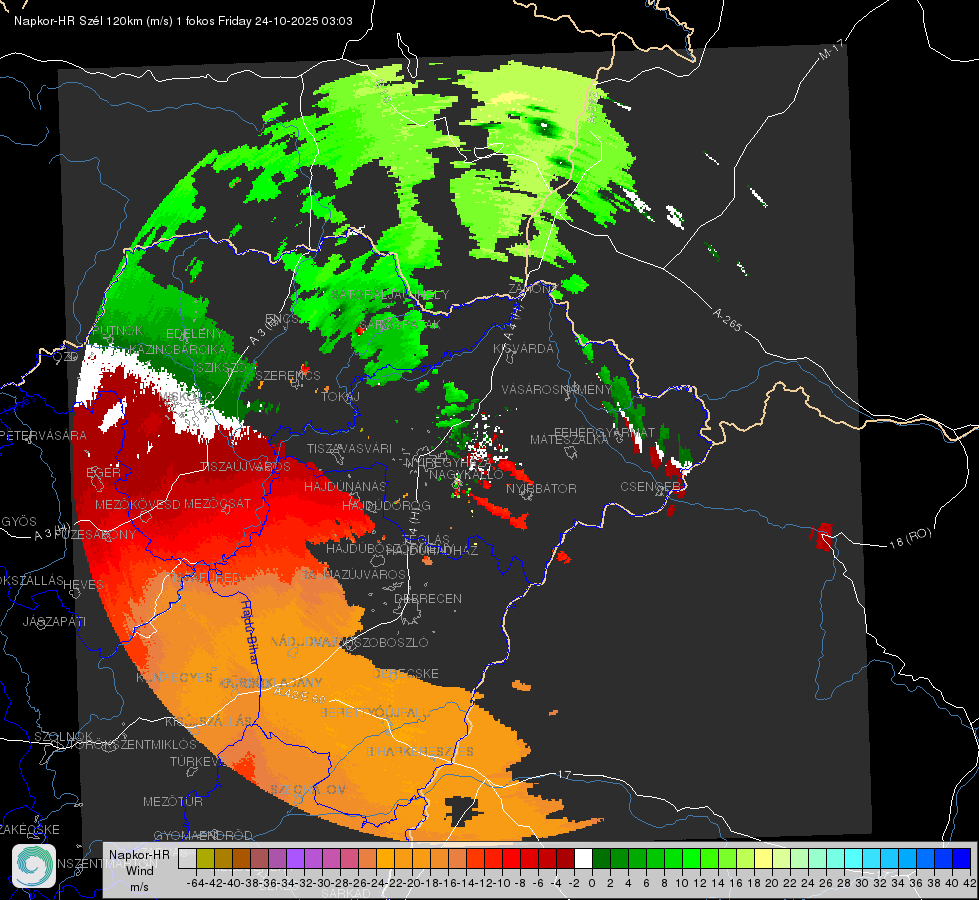The width and height of the screenshot is (979, 900).
Task: Click the M-17 road label
Action: coord(830,50)
